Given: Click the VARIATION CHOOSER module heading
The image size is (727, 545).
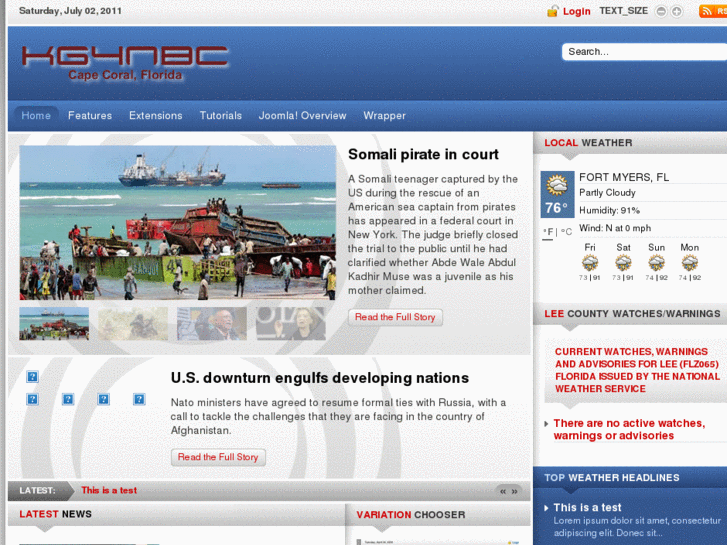Looking at the screenshot, I should [x=411, y=515].
